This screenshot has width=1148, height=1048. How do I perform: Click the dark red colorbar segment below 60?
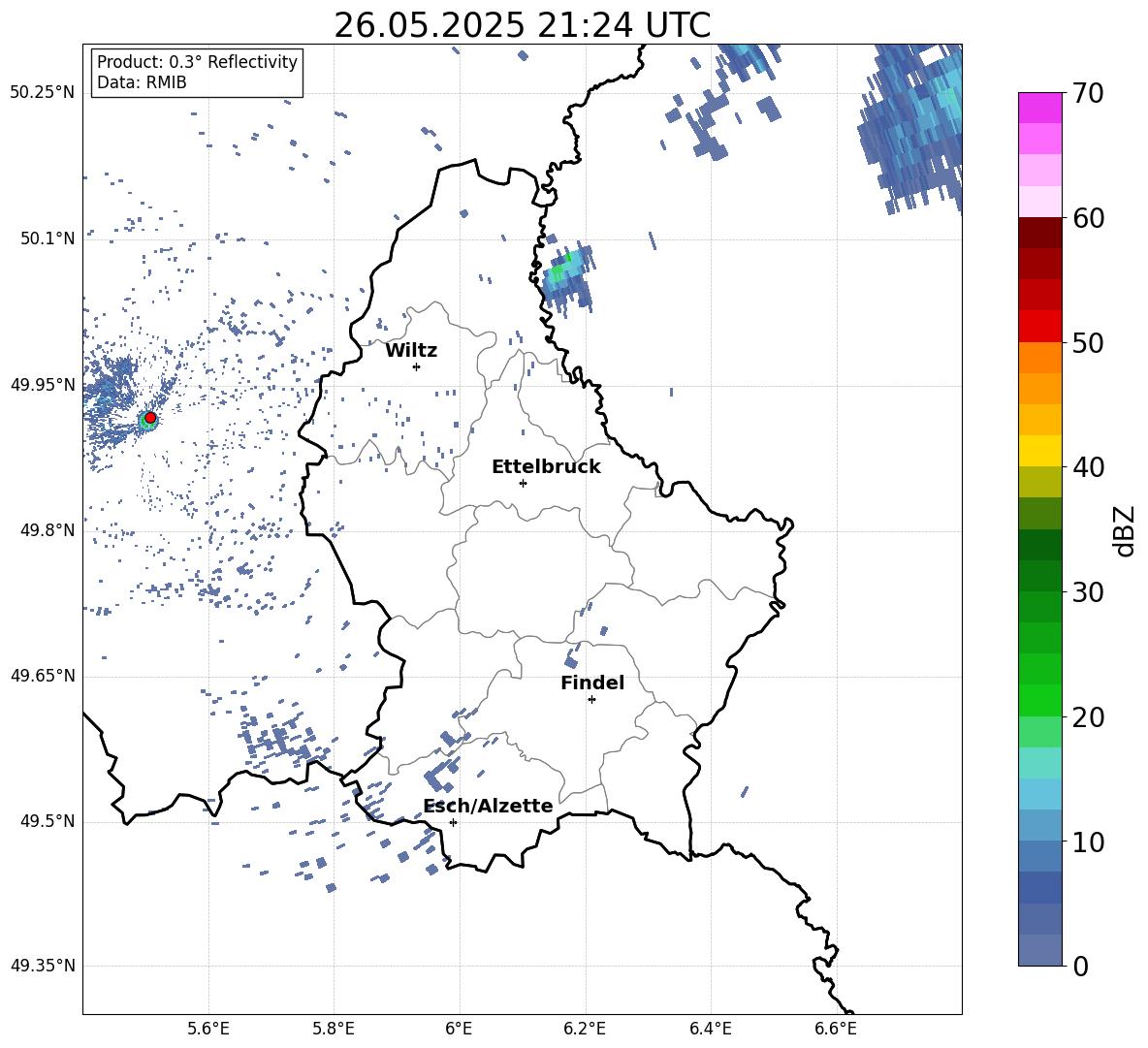[1039, 233]
